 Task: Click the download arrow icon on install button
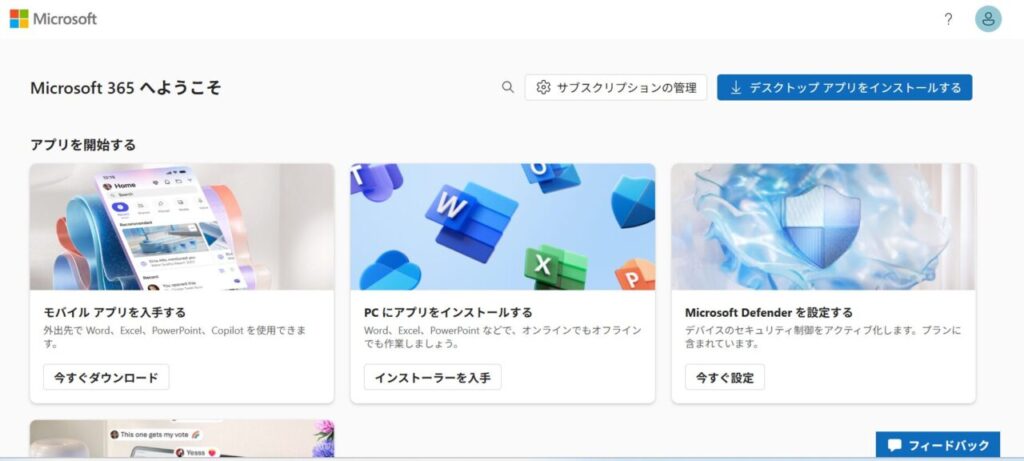[x=735, y=87]
